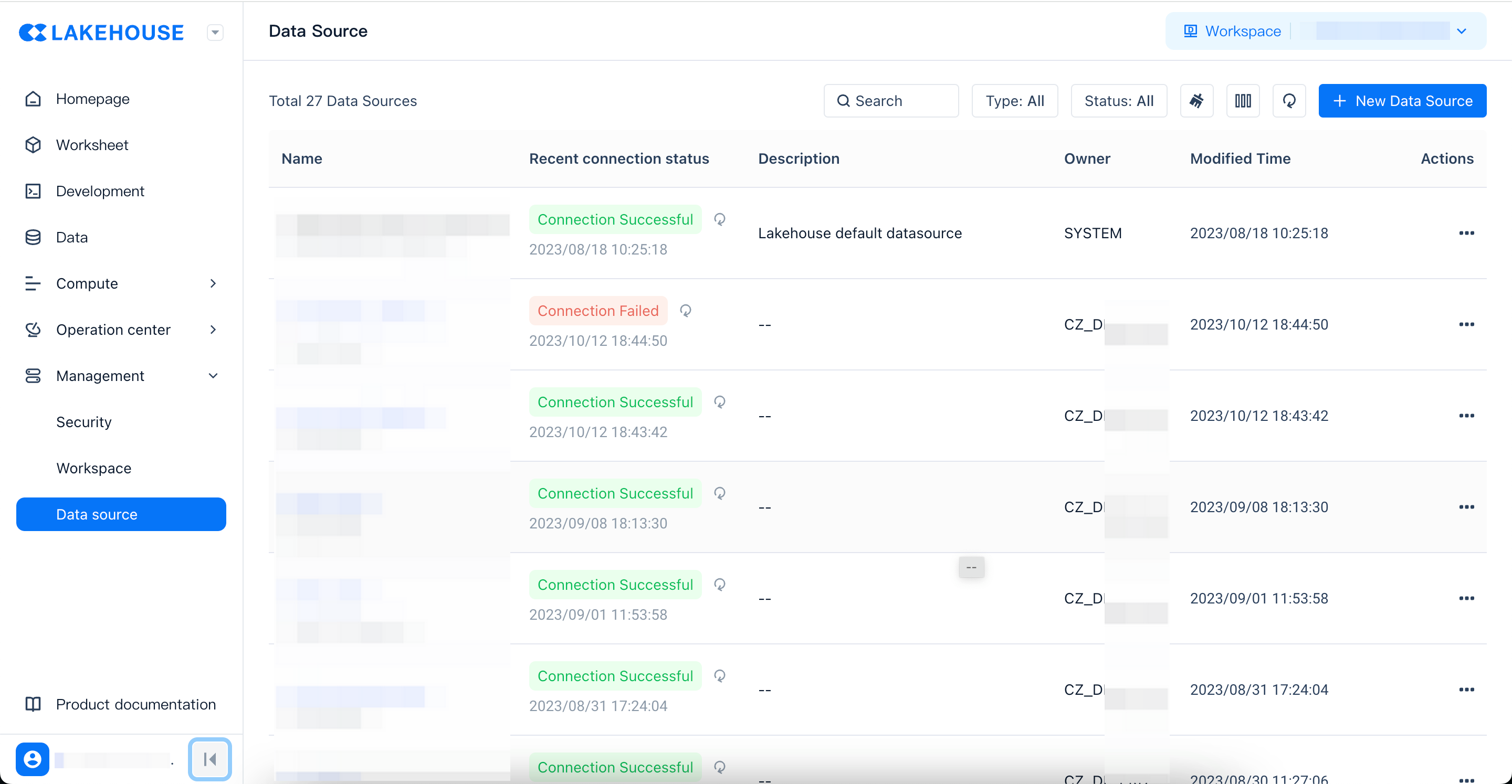The image size is (1512, 784).
Task: Recheck connection for 2023/08/31 17:24:04 row
Action: [719, 675]
